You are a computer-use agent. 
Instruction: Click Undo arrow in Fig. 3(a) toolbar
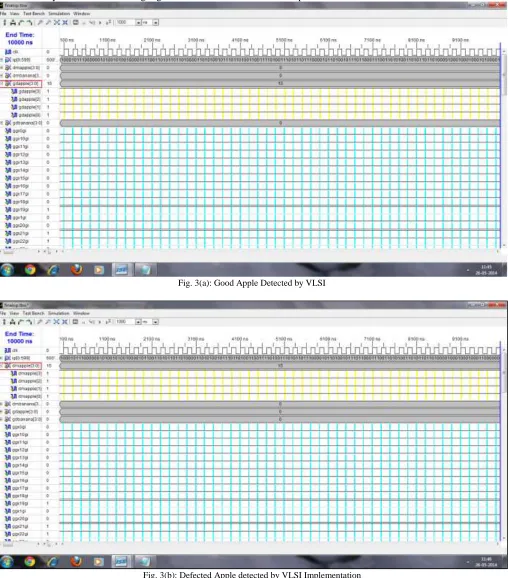[x=21, y=22]
